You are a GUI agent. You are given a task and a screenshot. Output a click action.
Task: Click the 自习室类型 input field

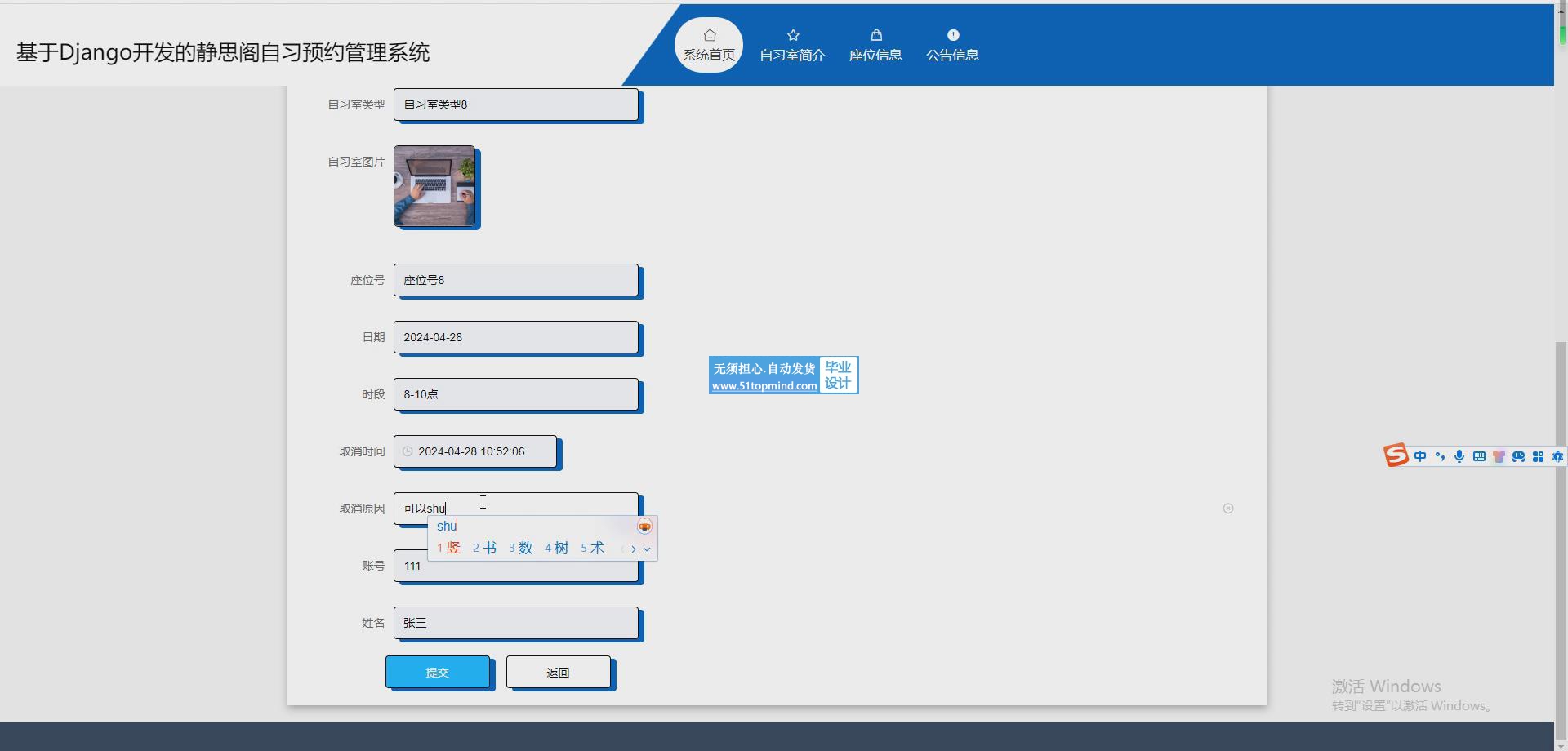[x=516, y=104]
